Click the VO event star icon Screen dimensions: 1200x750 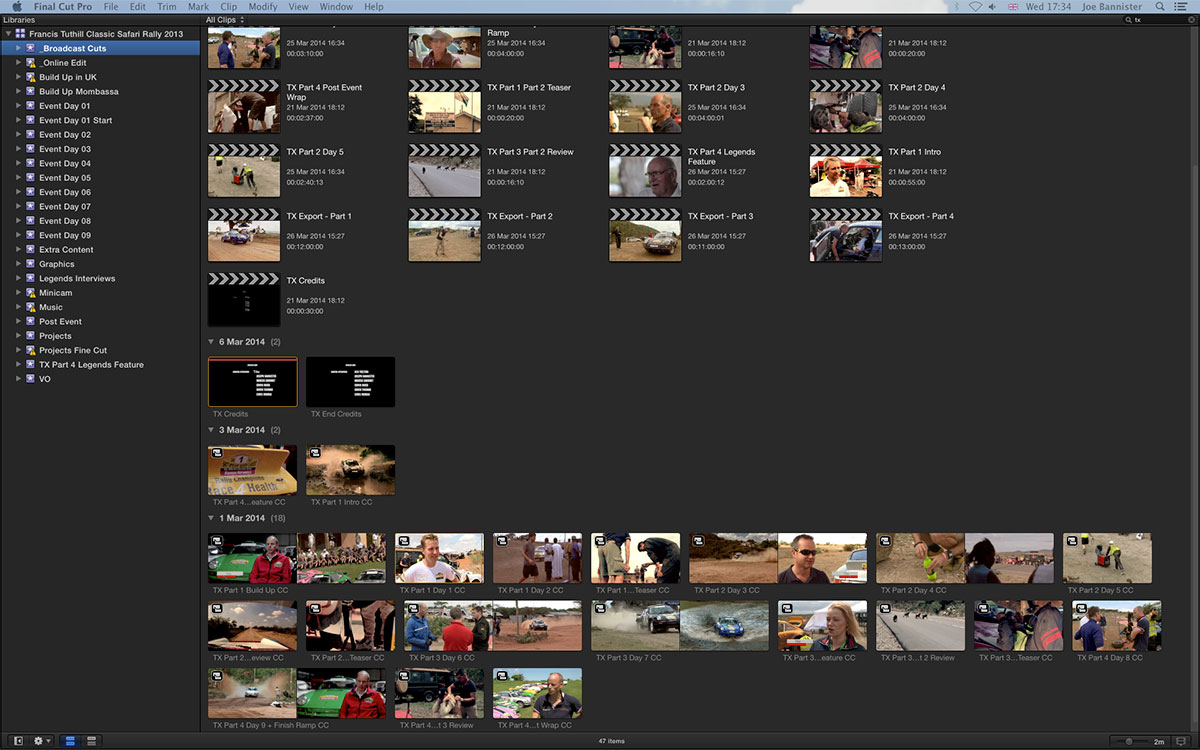pos(31,379)
